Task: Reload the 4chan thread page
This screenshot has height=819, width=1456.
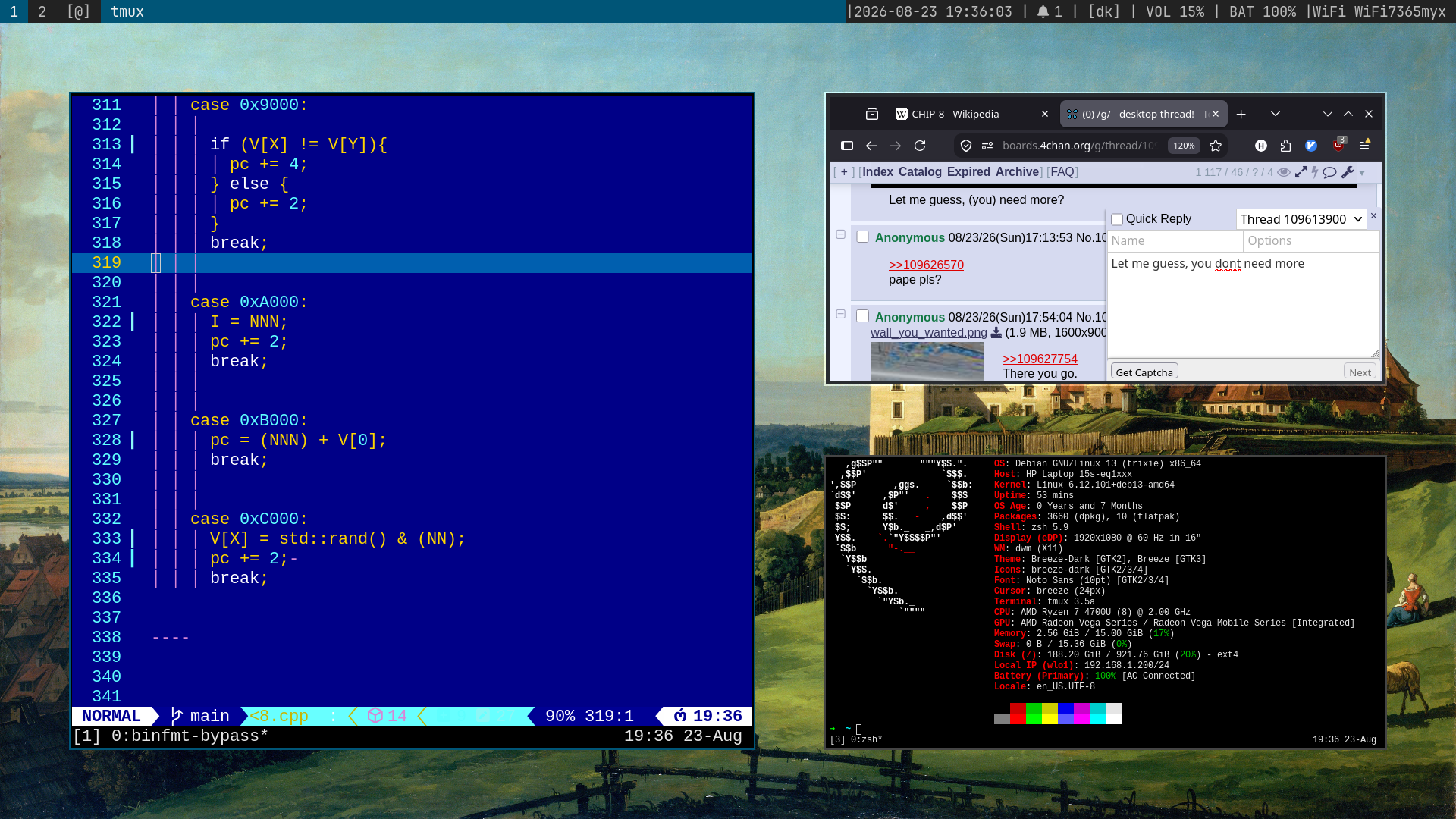Action: (x=920, y=146)
